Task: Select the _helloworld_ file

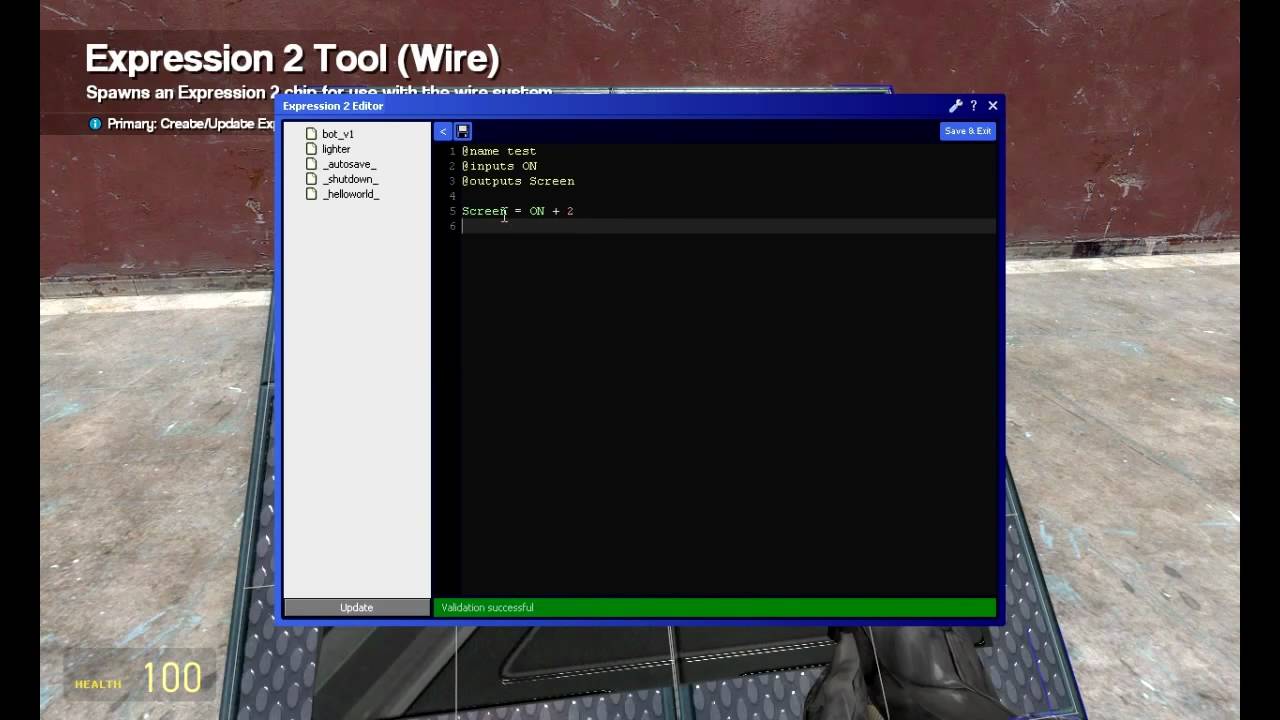Action: coord(351,194)
